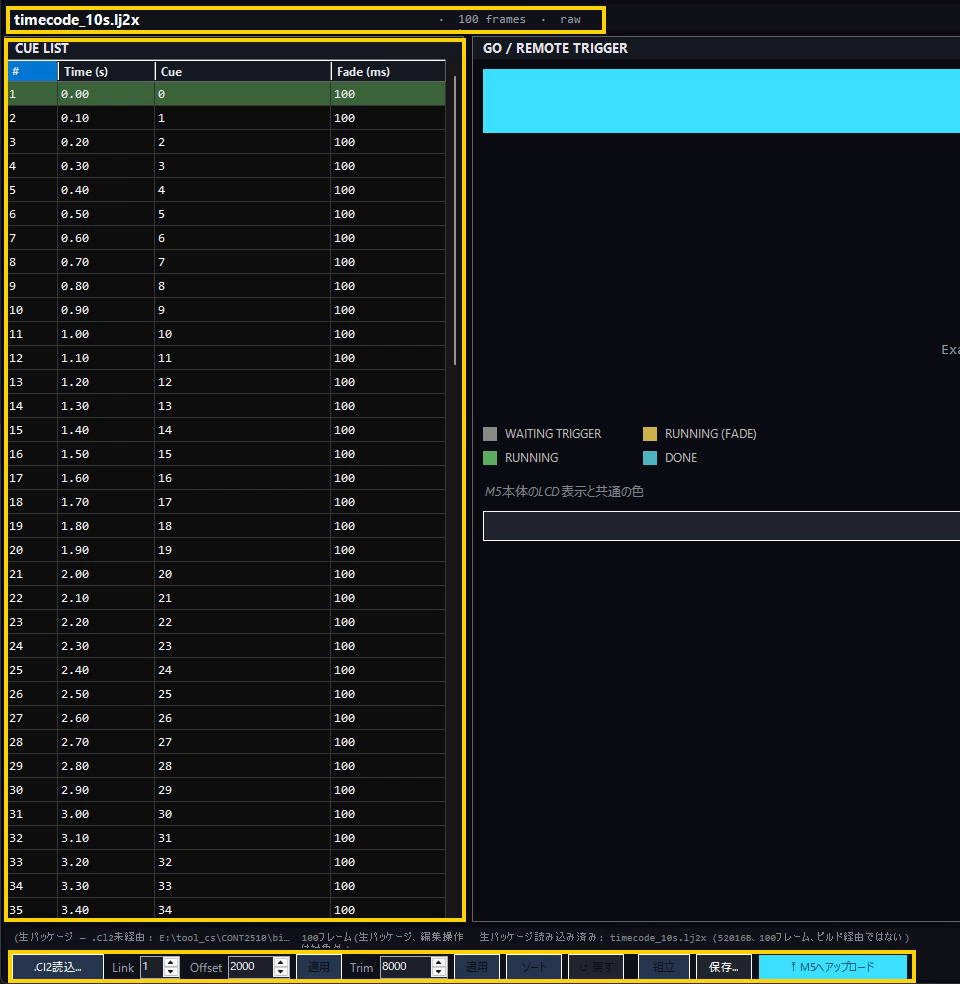Click the Cue cell in row 19
This screenshot has width=960, height=984.
point(243,526)
